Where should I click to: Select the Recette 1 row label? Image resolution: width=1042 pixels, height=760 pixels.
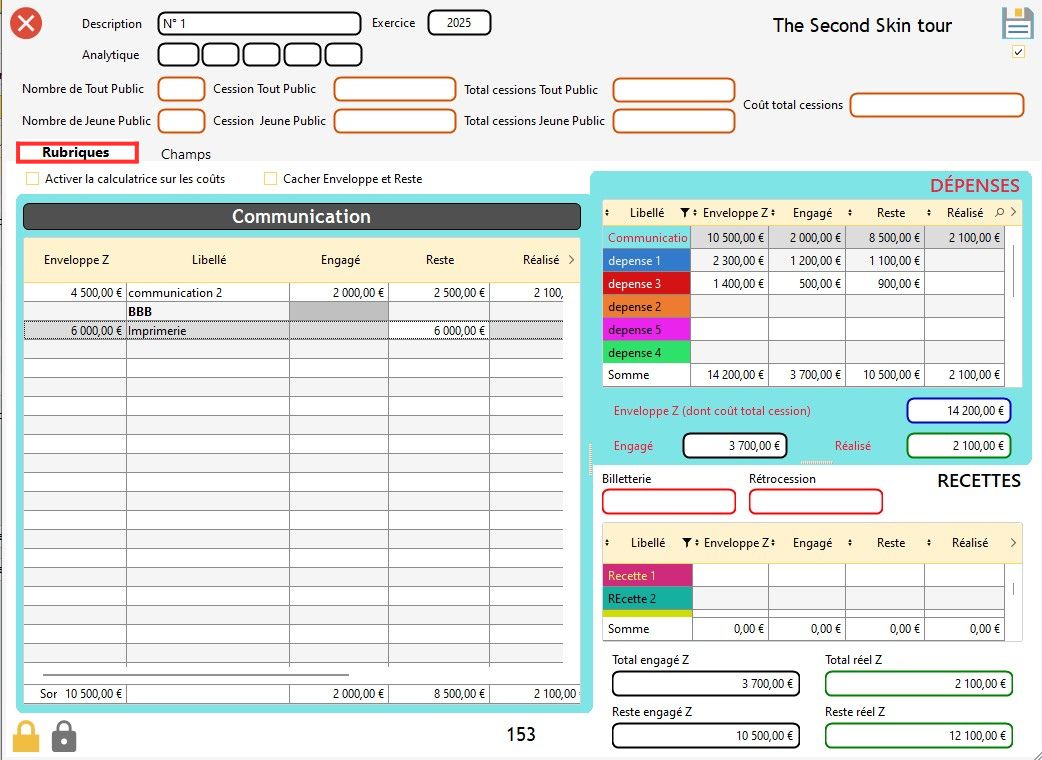[646, 576]
